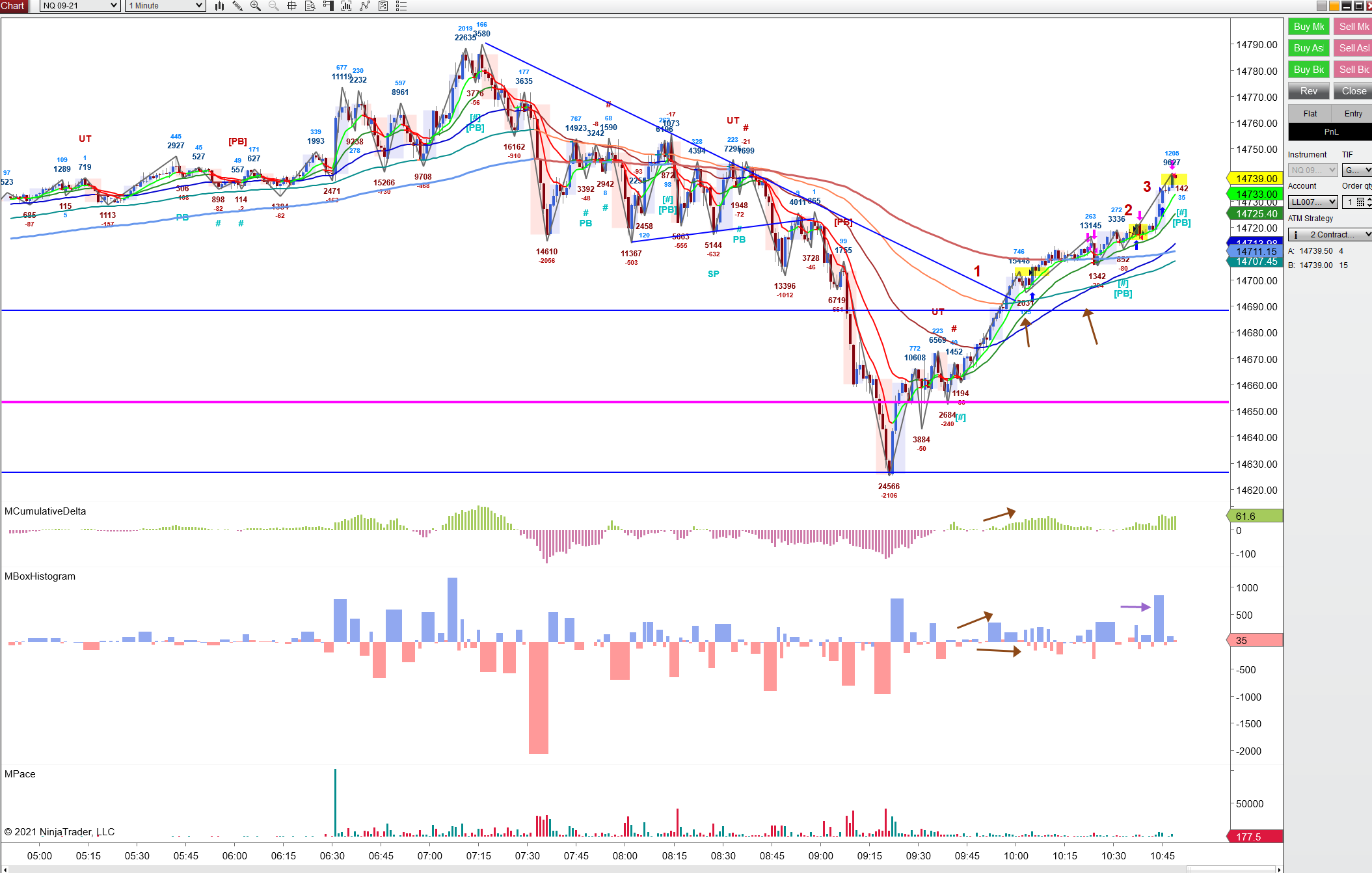
Task: Click the Entry price cell
Action: [x=1353, y=114]
